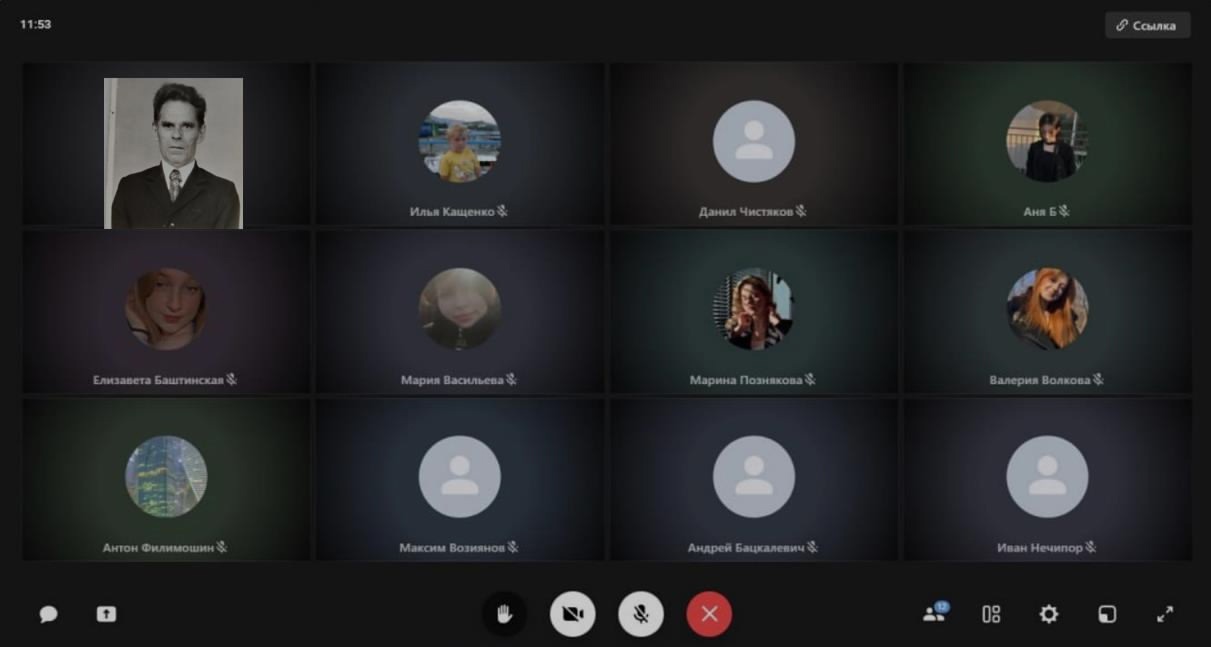The height and width of the screenshot is (647, 1211).
Task: Click Марина Познякова's avatar
Action: coord(753,309)
